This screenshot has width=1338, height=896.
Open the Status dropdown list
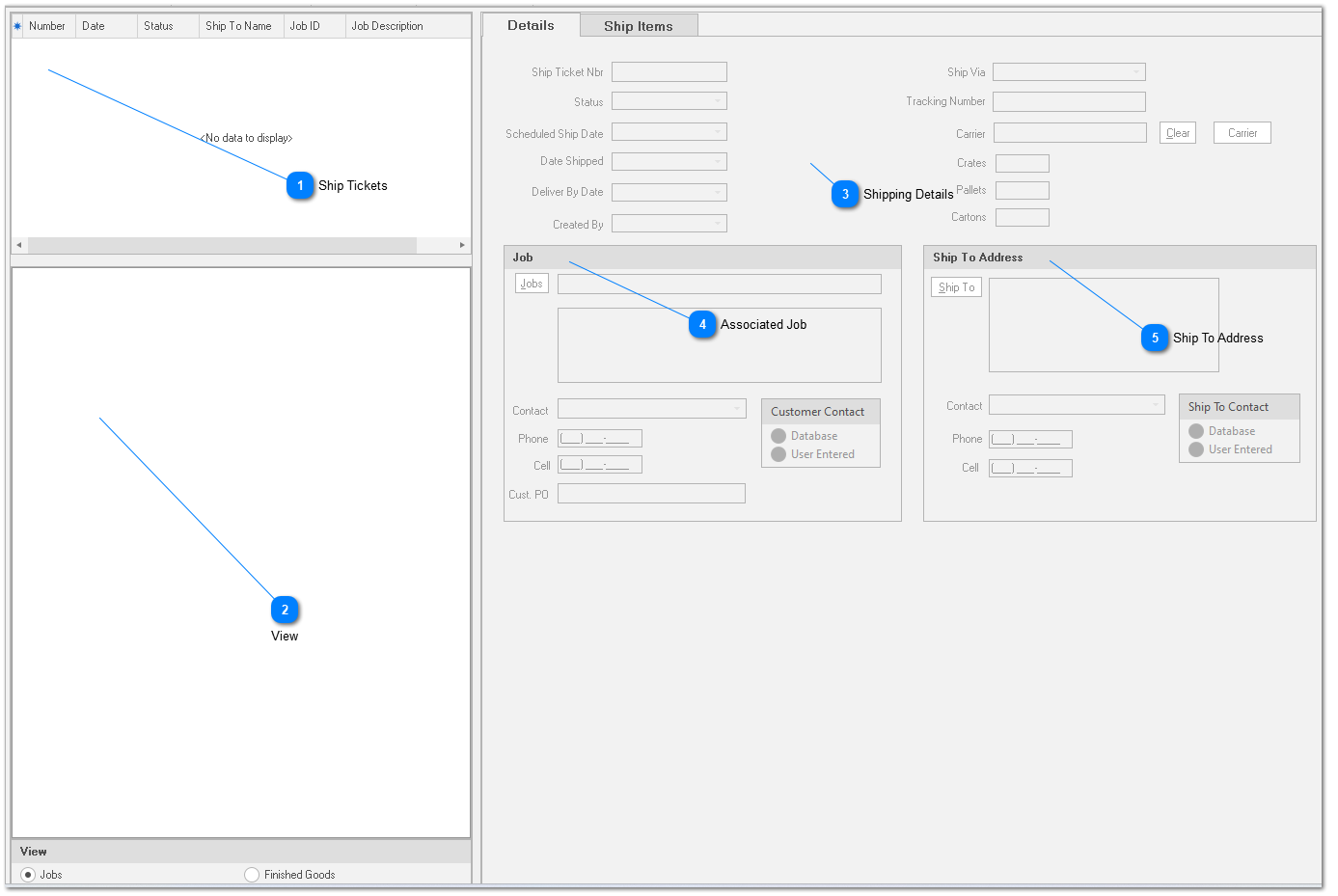point(718,101)
